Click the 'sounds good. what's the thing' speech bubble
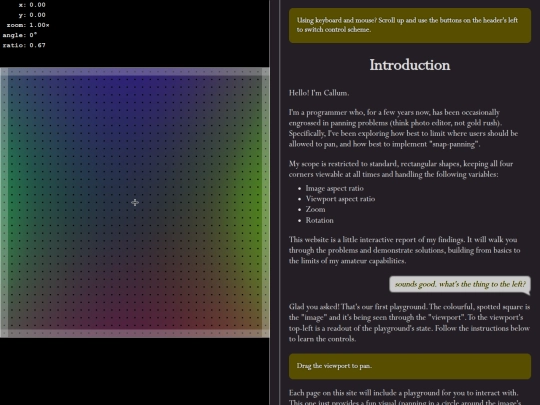Viewport: 540px width, 405px height. [x=460, y=284]
